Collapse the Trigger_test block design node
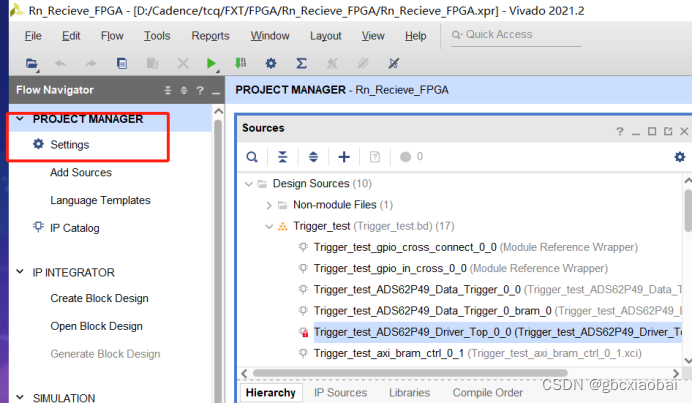 (x=269, y=226)
